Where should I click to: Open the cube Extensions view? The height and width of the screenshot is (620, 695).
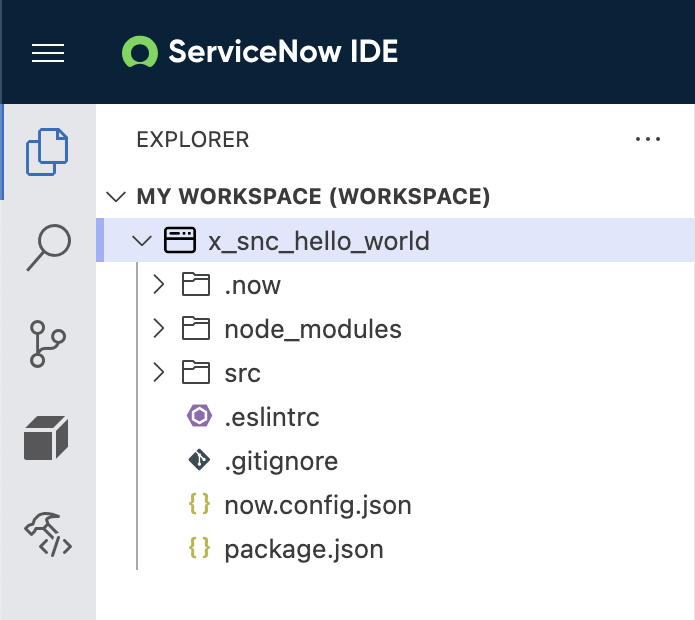click(46, 438)
